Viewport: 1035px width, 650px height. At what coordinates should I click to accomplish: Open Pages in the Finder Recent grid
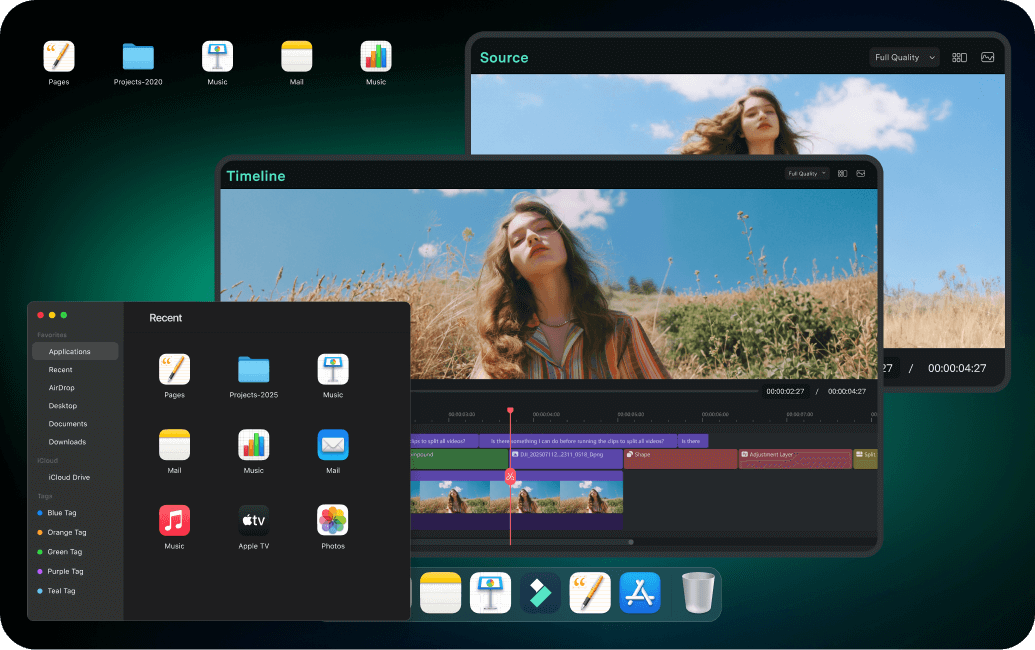174,369
